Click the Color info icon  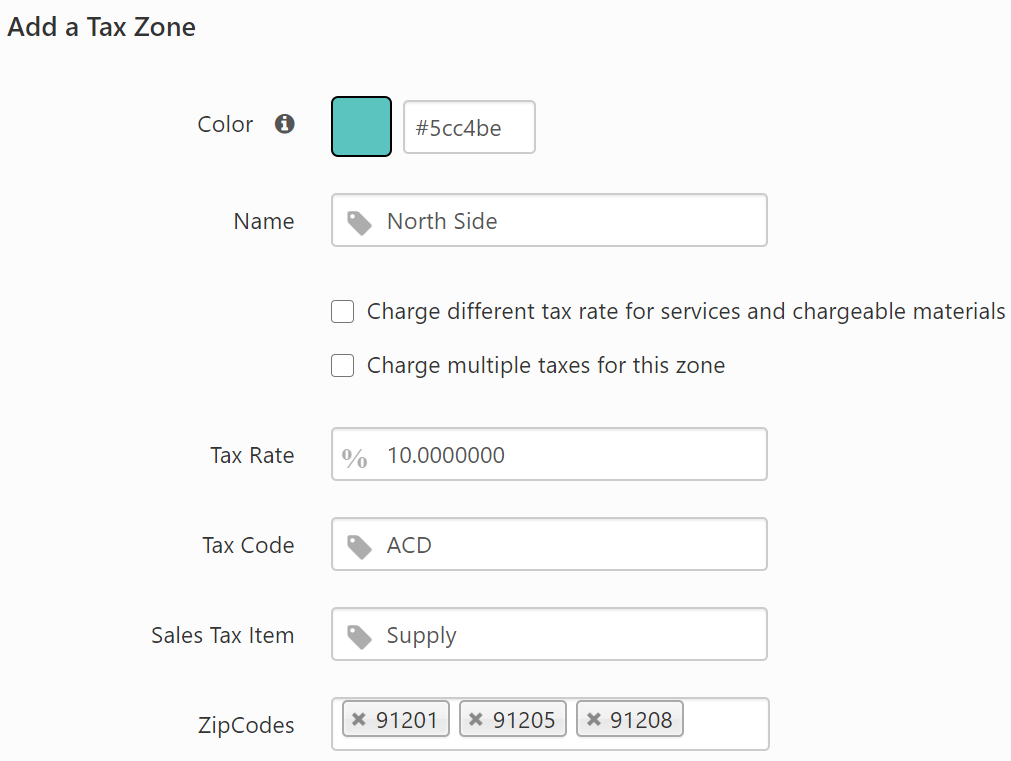coord(285,124)
